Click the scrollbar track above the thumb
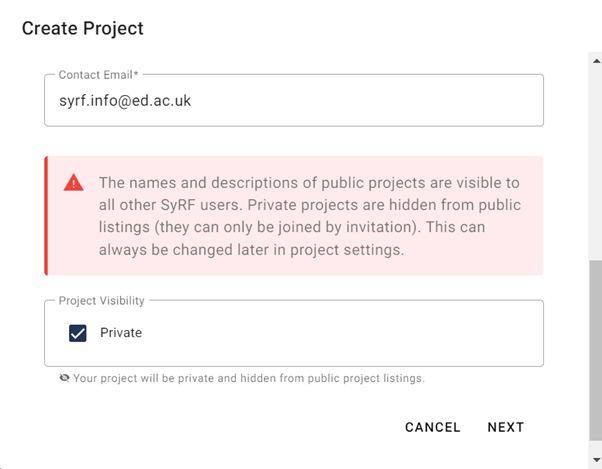This screenshot has width=602, height=469. pos(595,160)
